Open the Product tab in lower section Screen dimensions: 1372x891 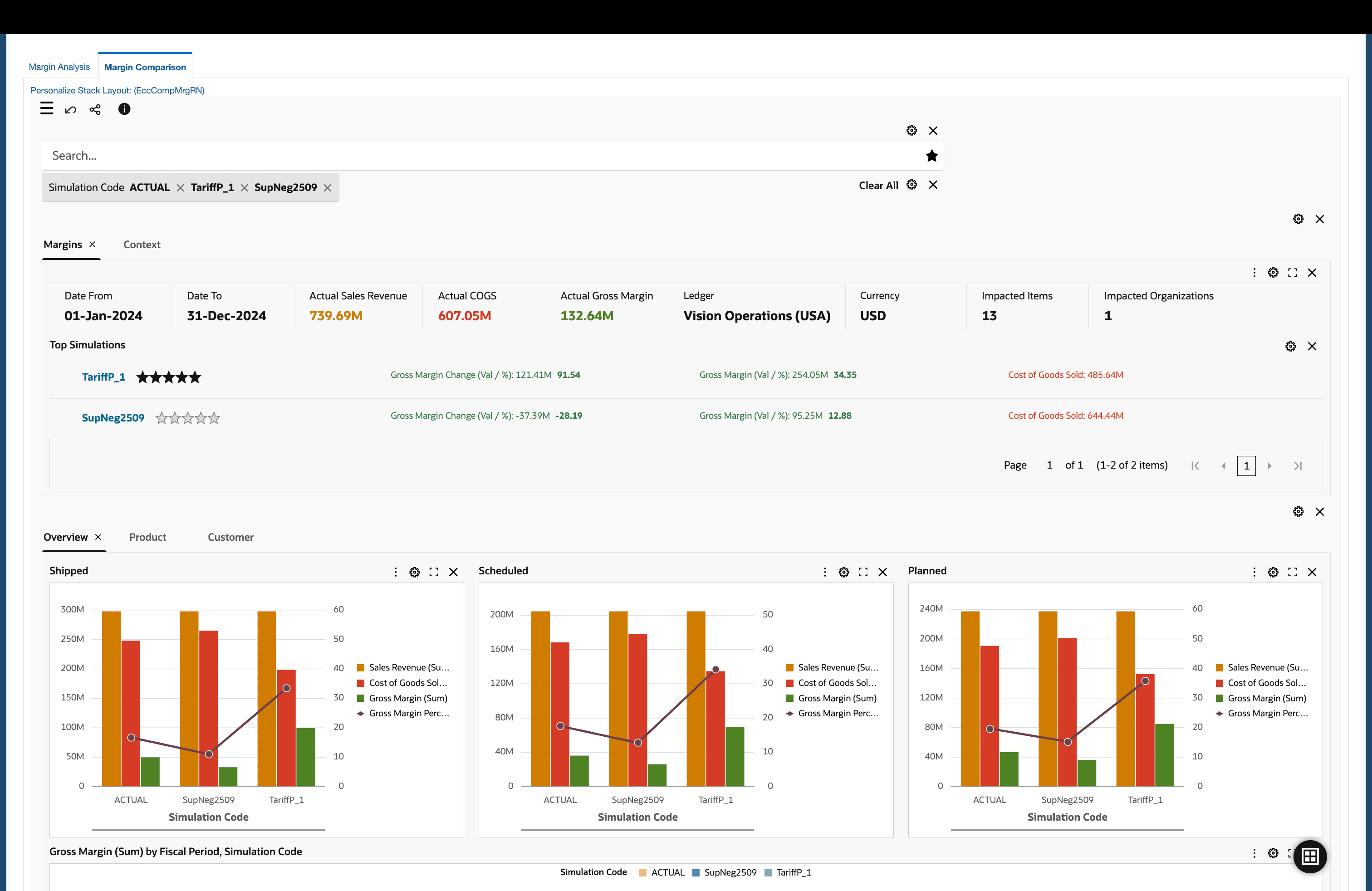pos(147,537)
